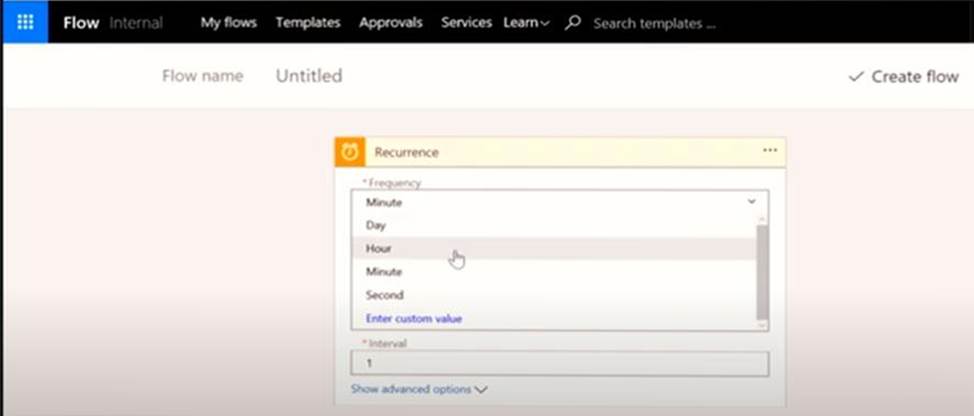The width and height of the screenshot is (974, 416).
Task: Expand Show advanced options
Action: [x=419, y=389]
